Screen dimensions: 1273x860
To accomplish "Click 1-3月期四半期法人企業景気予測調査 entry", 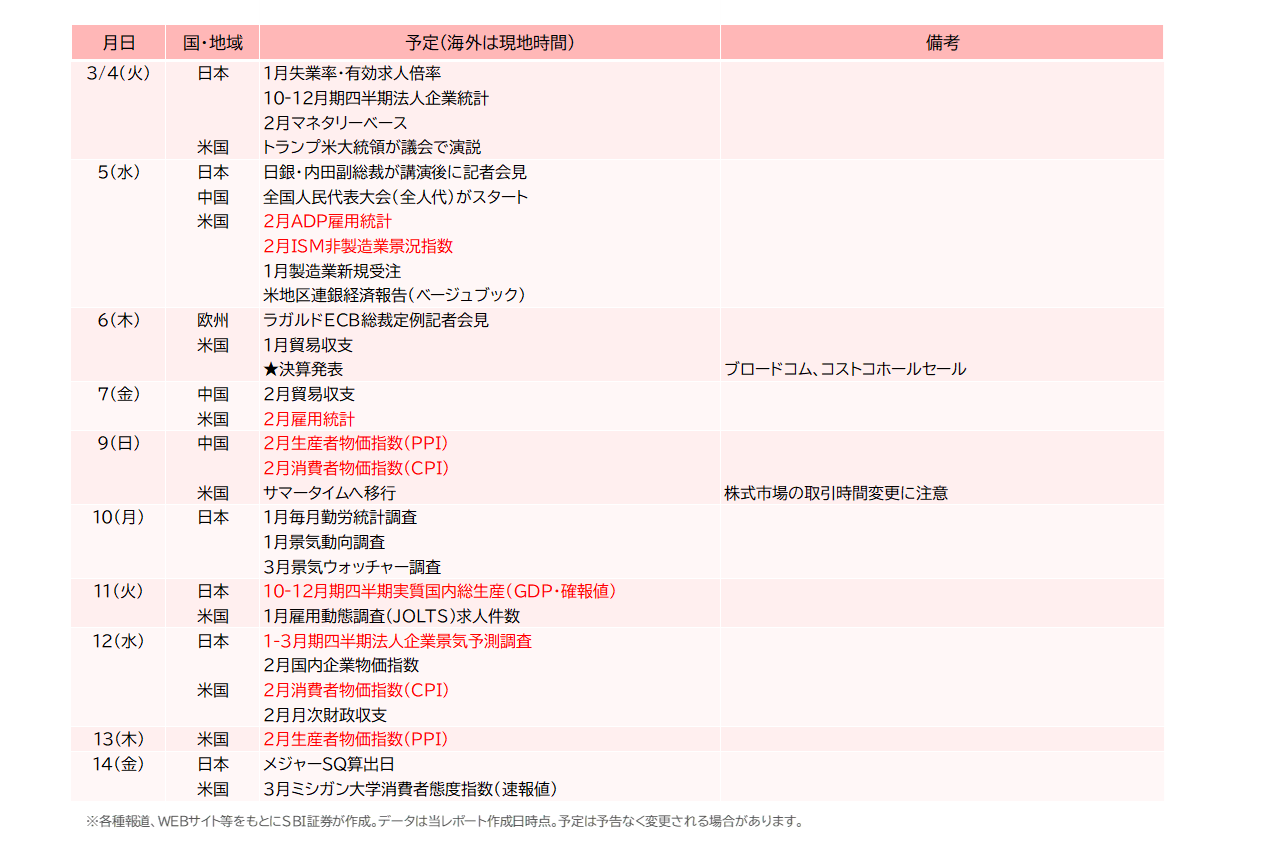I will coord(397,641).
